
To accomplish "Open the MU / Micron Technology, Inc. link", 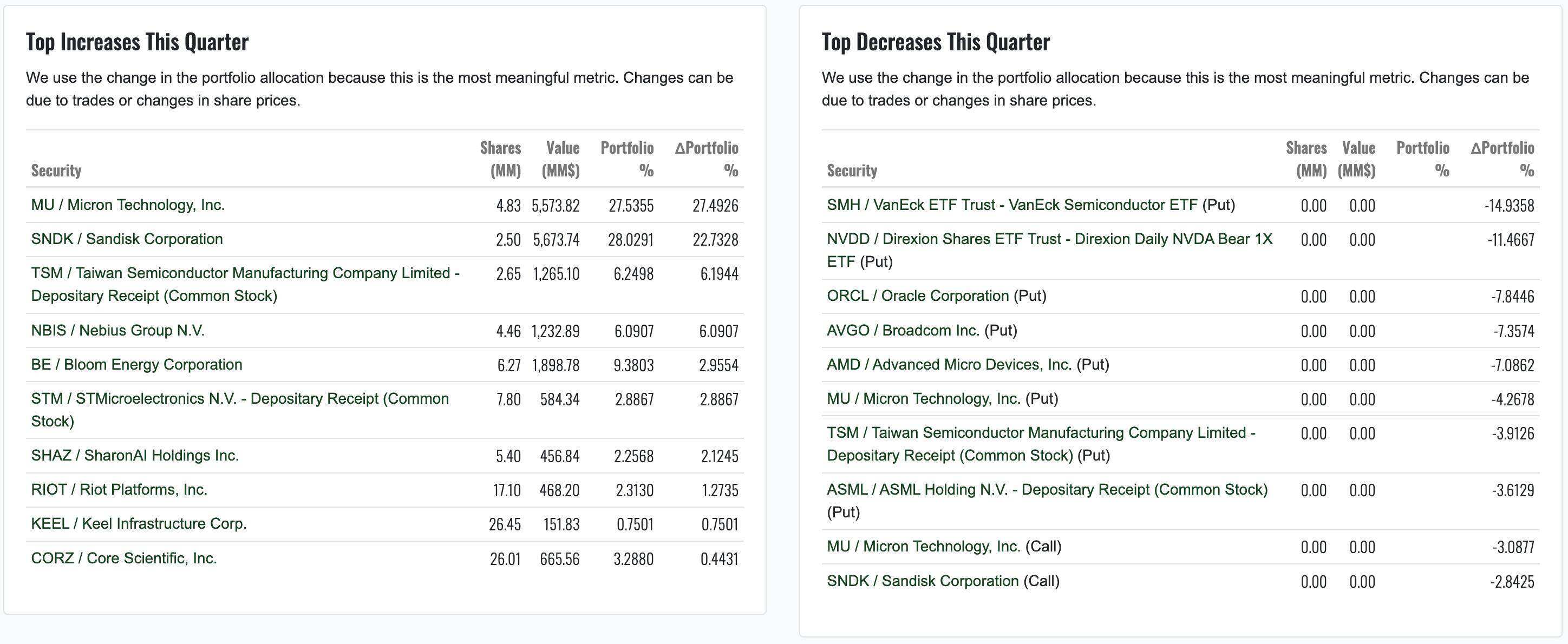I will [x=128, y=205].
